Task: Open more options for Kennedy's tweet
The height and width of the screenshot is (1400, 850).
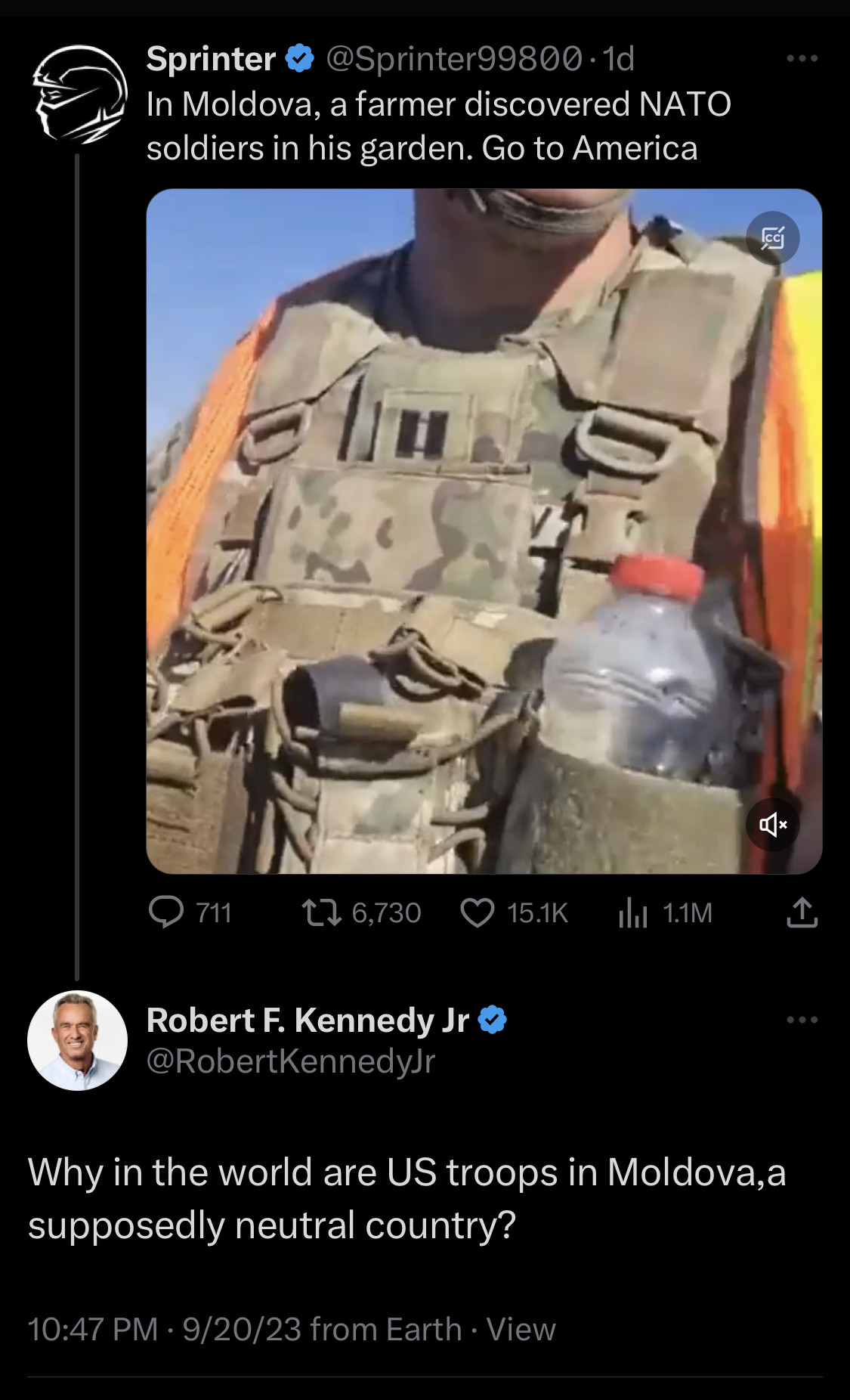Action: 802,1020
